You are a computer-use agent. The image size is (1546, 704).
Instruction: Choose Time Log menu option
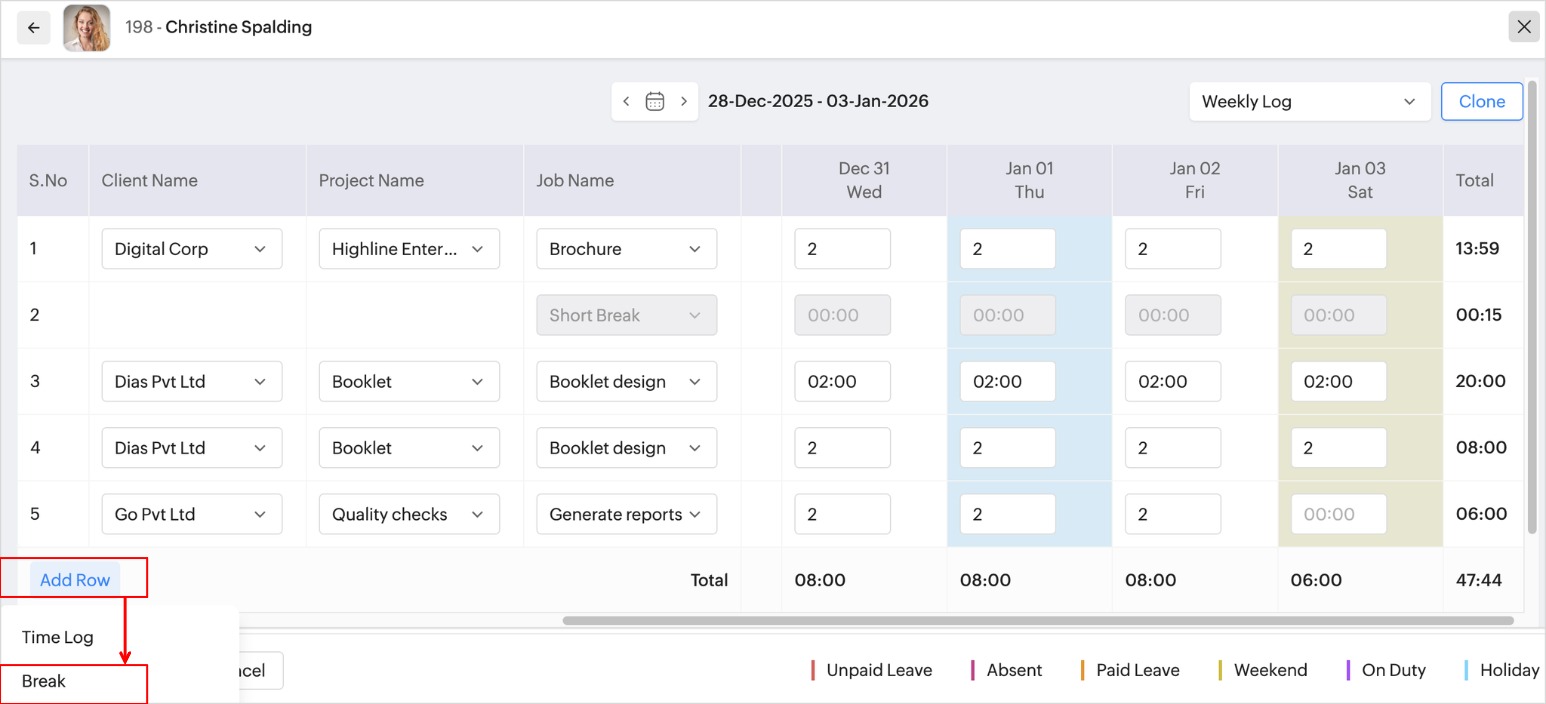click(58, 637)
